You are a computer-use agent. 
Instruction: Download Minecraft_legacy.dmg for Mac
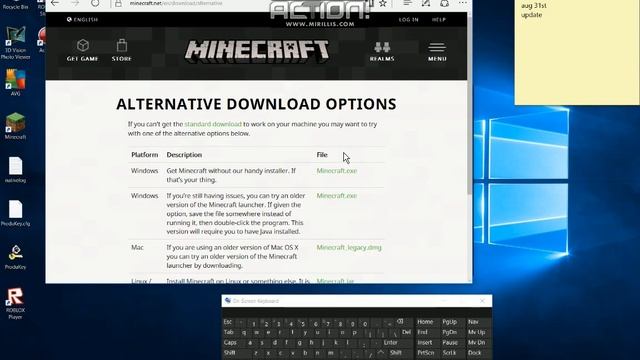pos(349,248)
